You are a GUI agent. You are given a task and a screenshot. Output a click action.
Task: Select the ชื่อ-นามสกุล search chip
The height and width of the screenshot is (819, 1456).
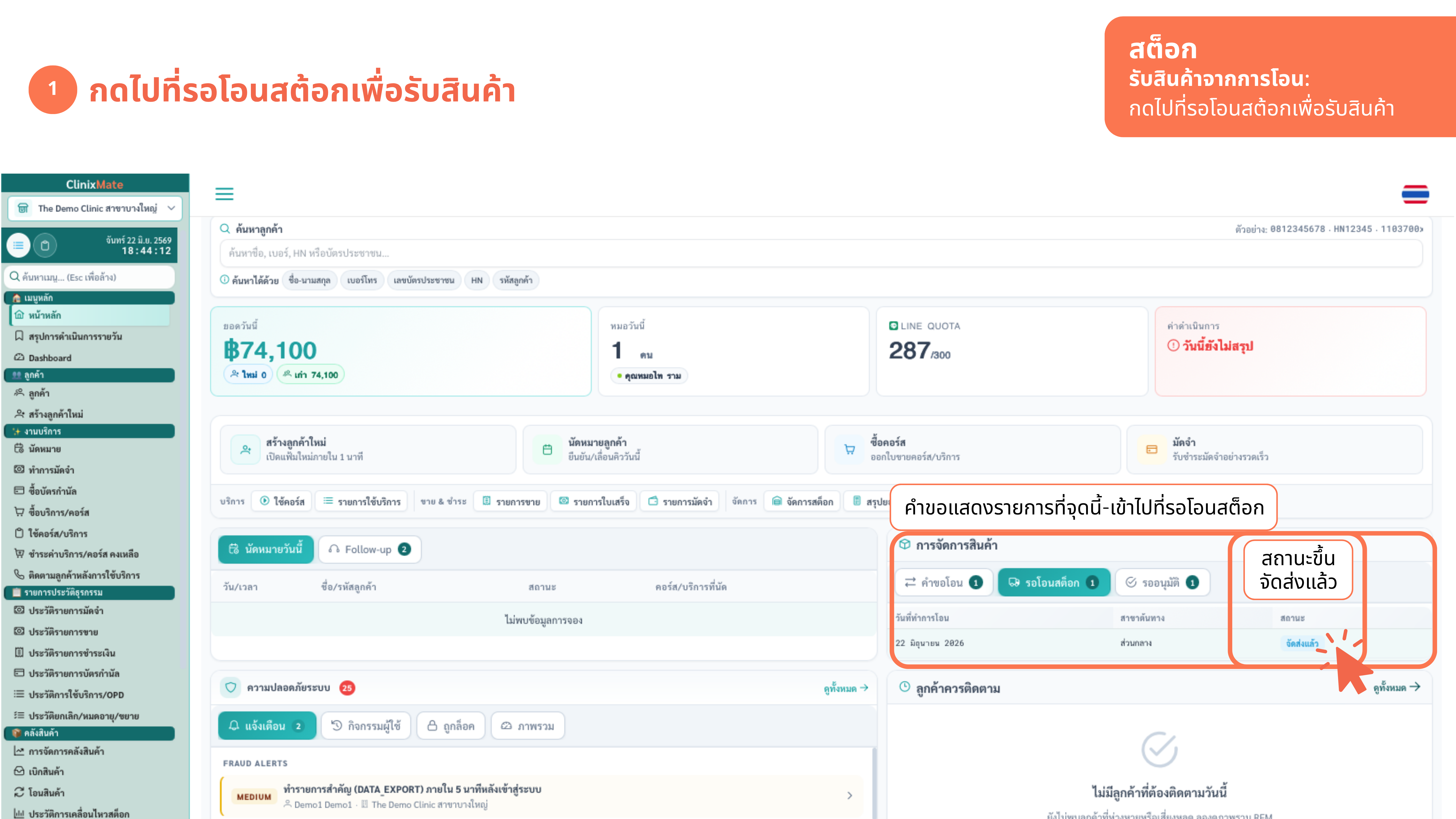pos(309,280)
